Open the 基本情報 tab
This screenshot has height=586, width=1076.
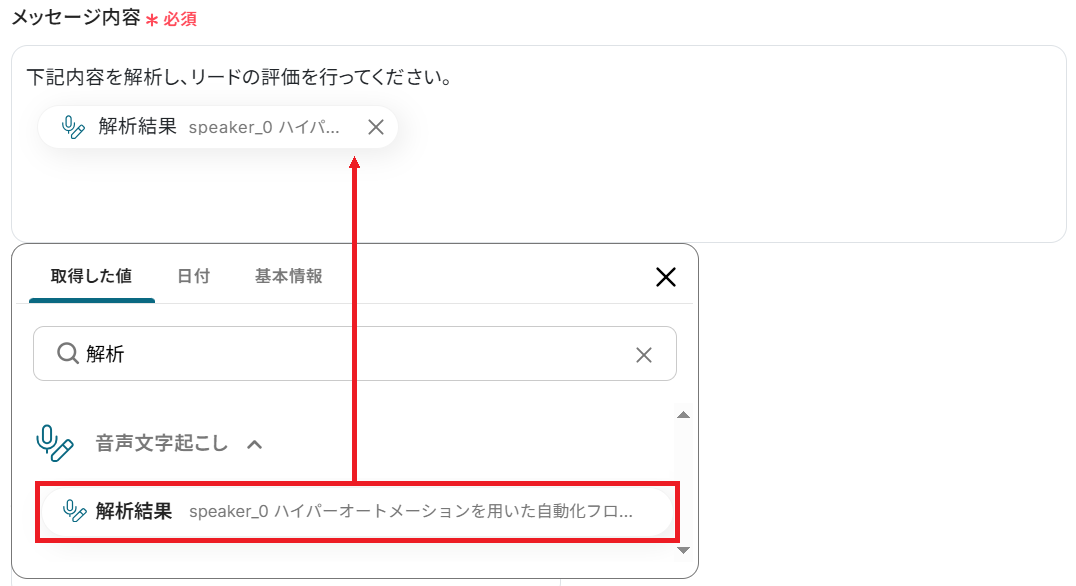click(288, 276)
